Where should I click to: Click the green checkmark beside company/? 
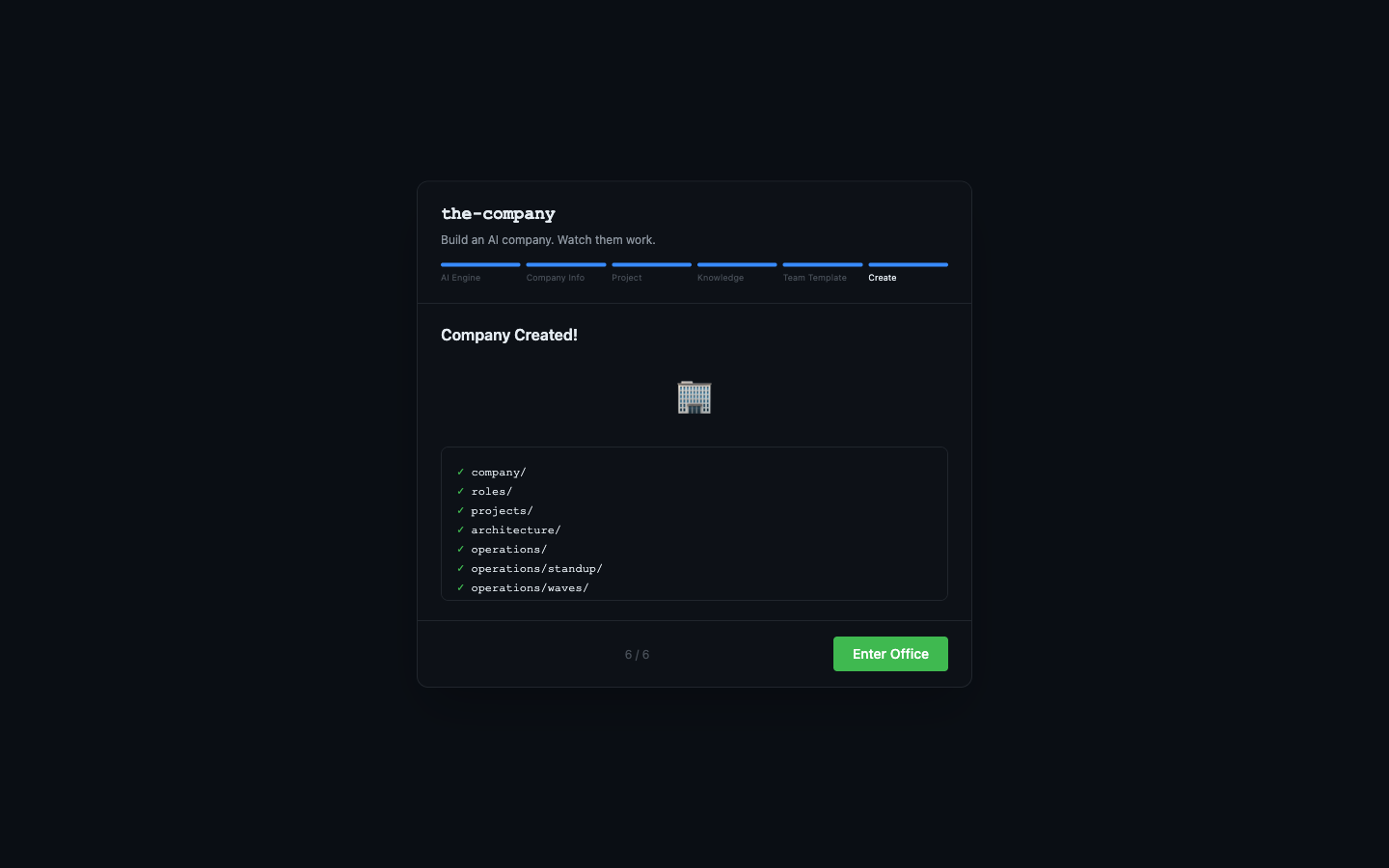(x=461, y=472)
